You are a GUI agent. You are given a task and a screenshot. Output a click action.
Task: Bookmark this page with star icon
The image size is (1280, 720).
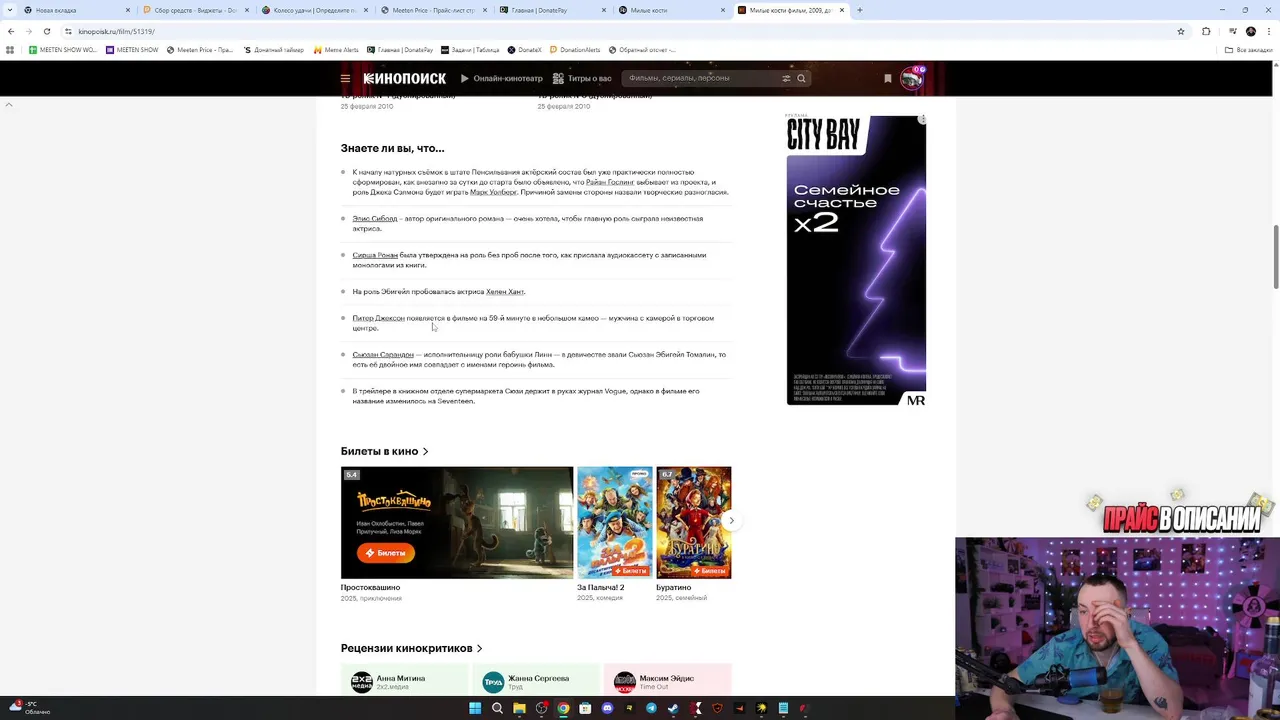(x=1181, y=31)
